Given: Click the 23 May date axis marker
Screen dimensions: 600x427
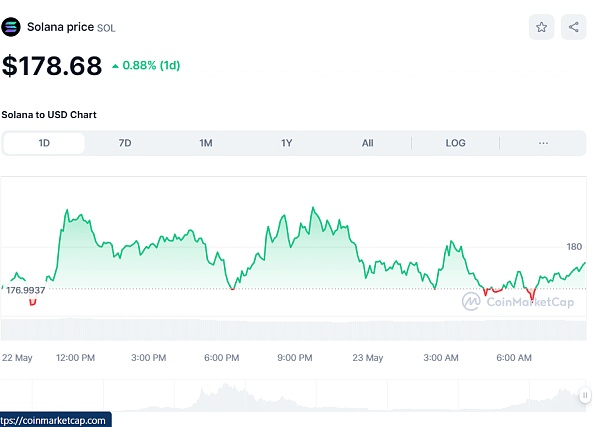Looking at the screenshot, I should (x=368, y=357).
